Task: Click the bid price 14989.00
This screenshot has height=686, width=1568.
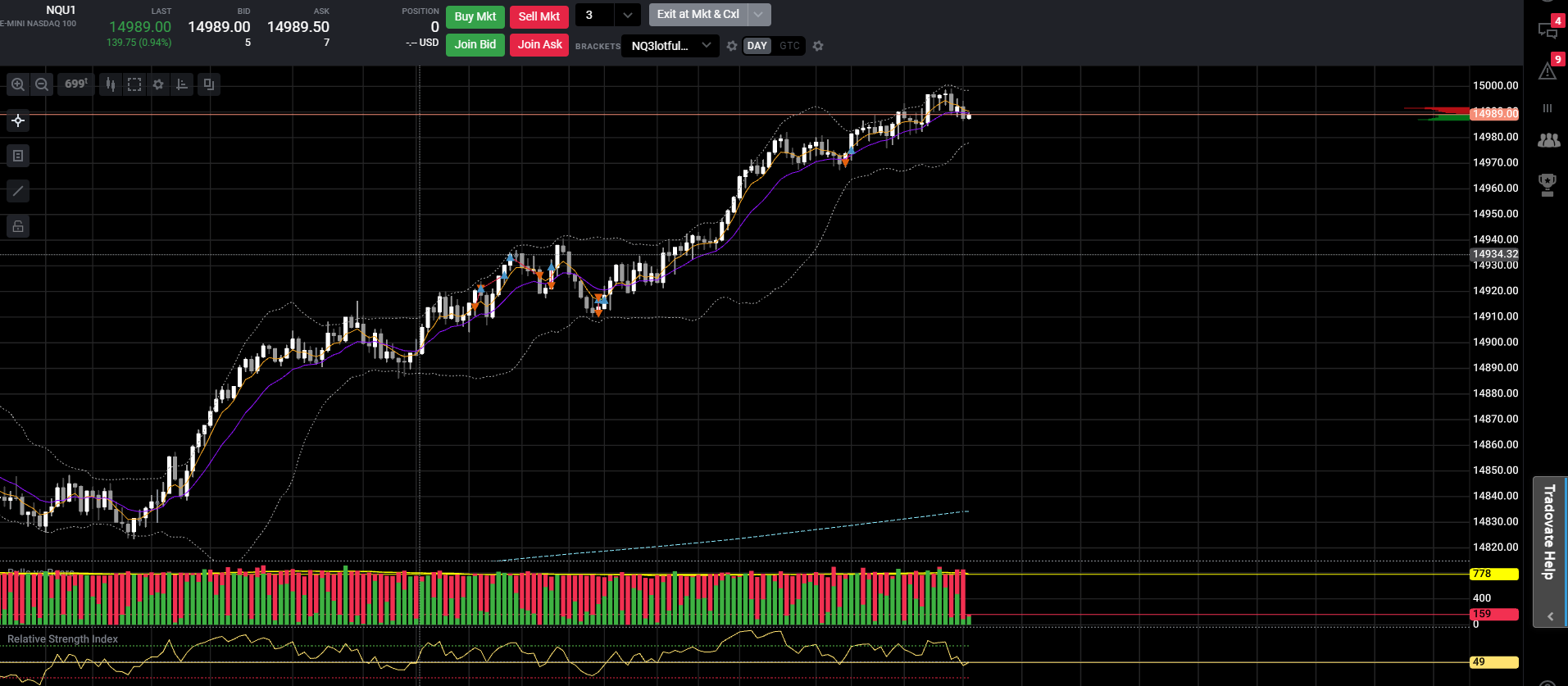Action: click(x=219, y=27)
